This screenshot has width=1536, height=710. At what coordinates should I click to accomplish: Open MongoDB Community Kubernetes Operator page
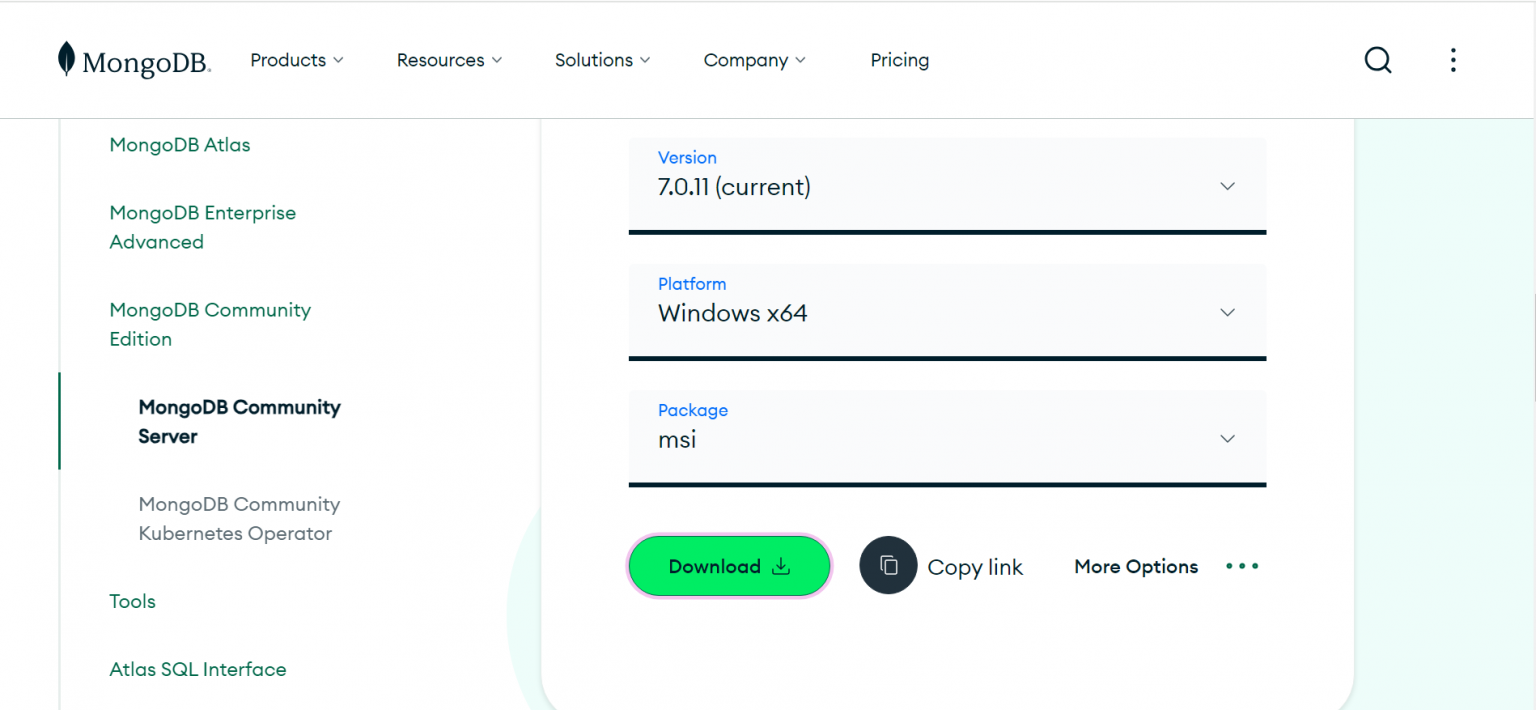(239, 518)
